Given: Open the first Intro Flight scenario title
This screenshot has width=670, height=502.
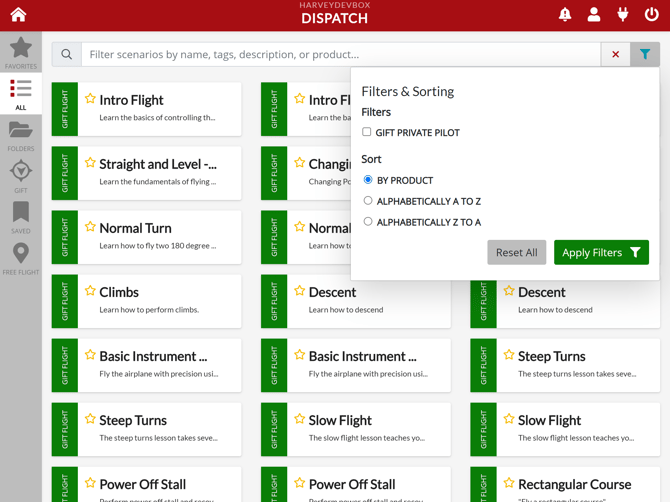Looking at the screenshot, I should (131, 100).
